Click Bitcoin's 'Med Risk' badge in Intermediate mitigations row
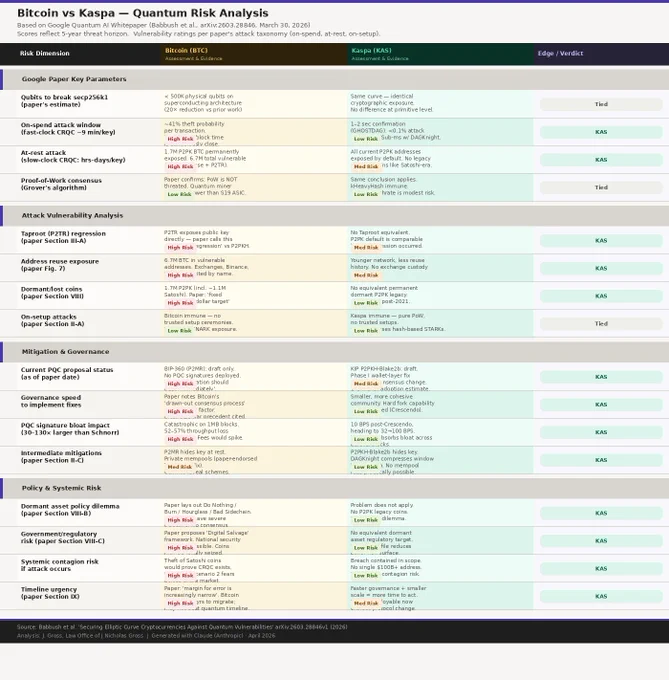This screenshot has height=680, width=669. point(179,467)
